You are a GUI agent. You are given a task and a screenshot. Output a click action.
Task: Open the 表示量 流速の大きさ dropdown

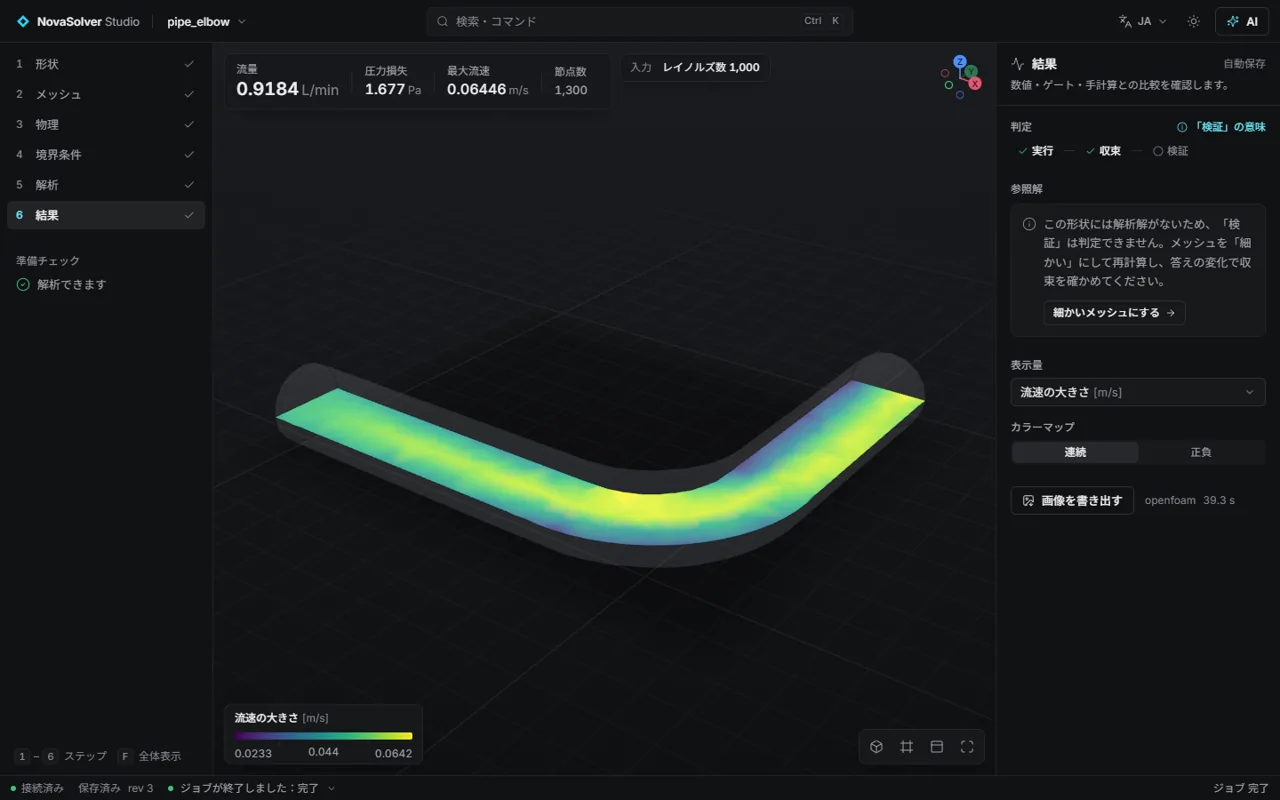point(1138,392)
